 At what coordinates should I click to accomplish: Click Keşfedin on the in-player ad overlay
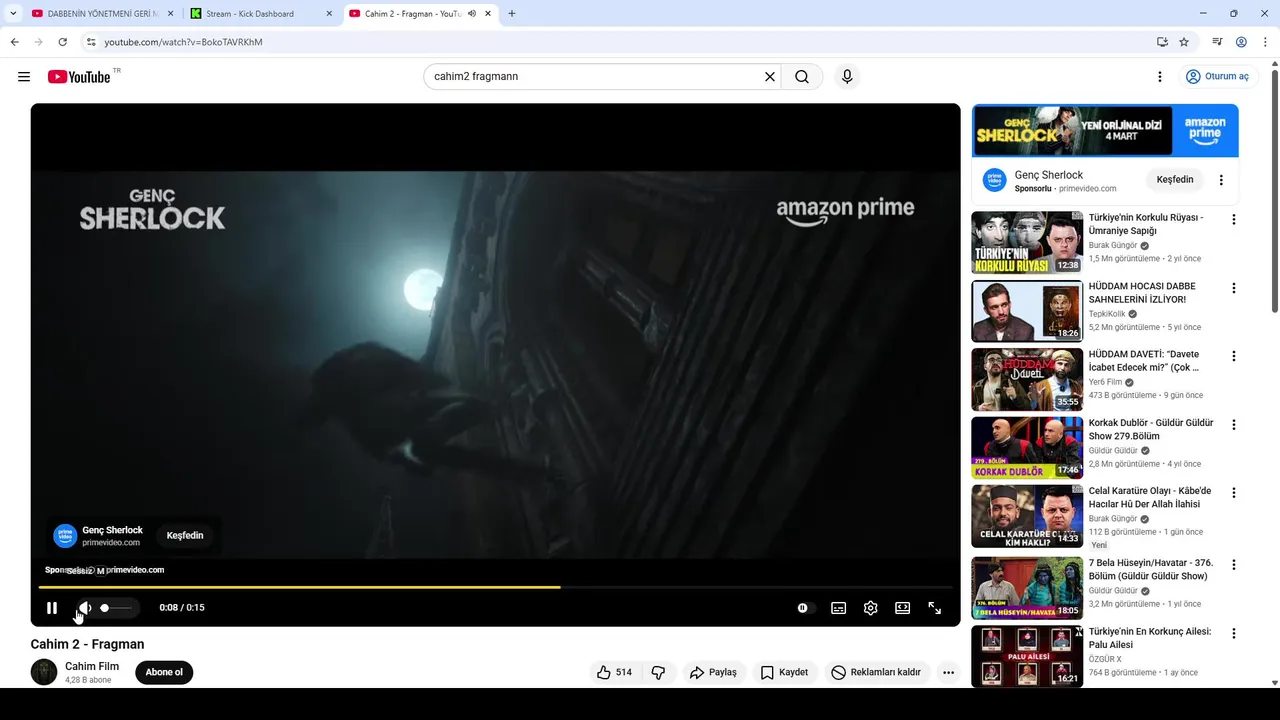point(185,536)
